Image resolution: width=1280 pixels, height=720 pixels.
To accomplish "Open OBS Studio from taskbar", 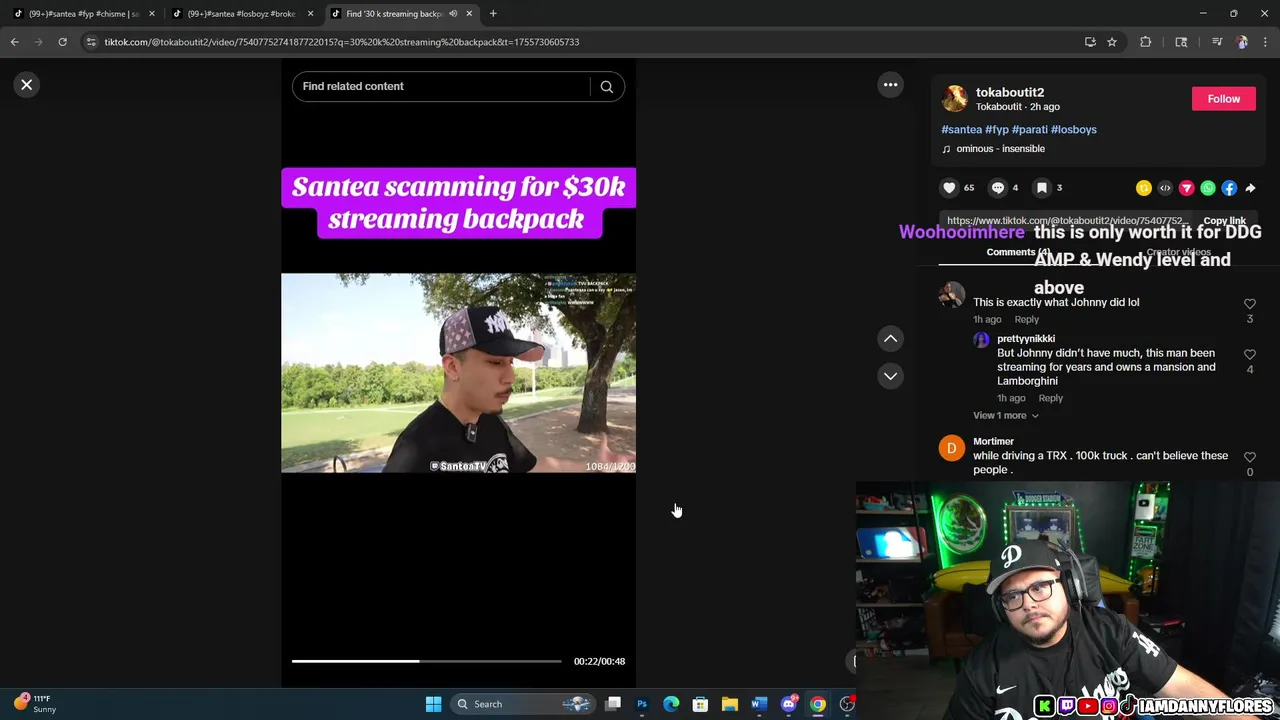I will coord(847,704).
